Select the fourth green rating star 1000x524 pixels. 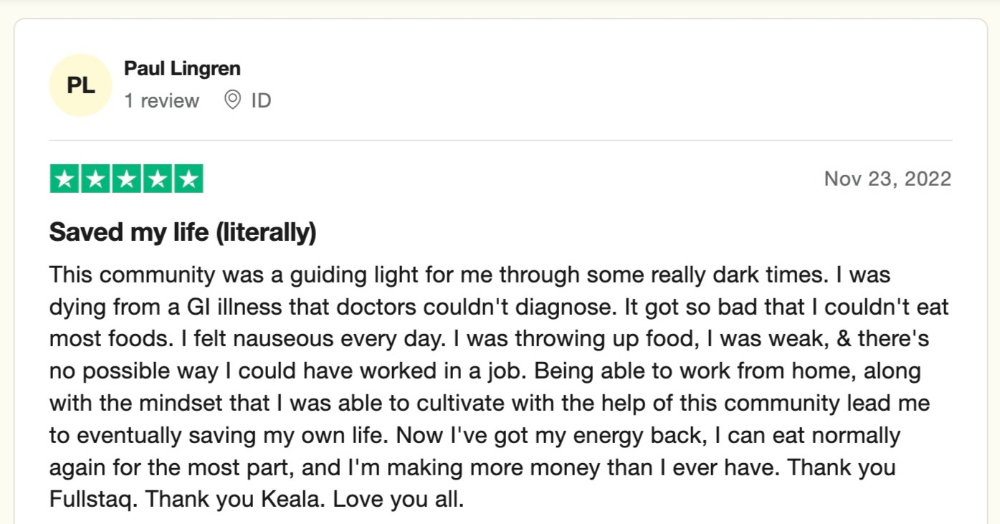click(158, 178)
